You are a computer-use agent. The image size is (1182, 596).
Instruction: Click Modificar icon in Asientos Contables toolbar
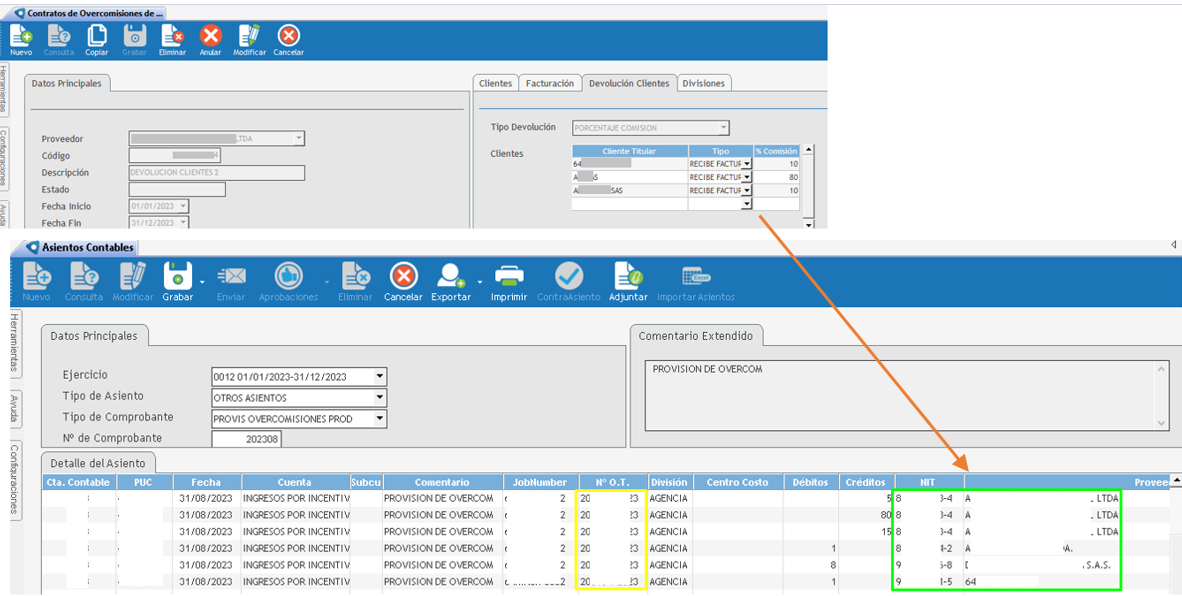point(133,277)
